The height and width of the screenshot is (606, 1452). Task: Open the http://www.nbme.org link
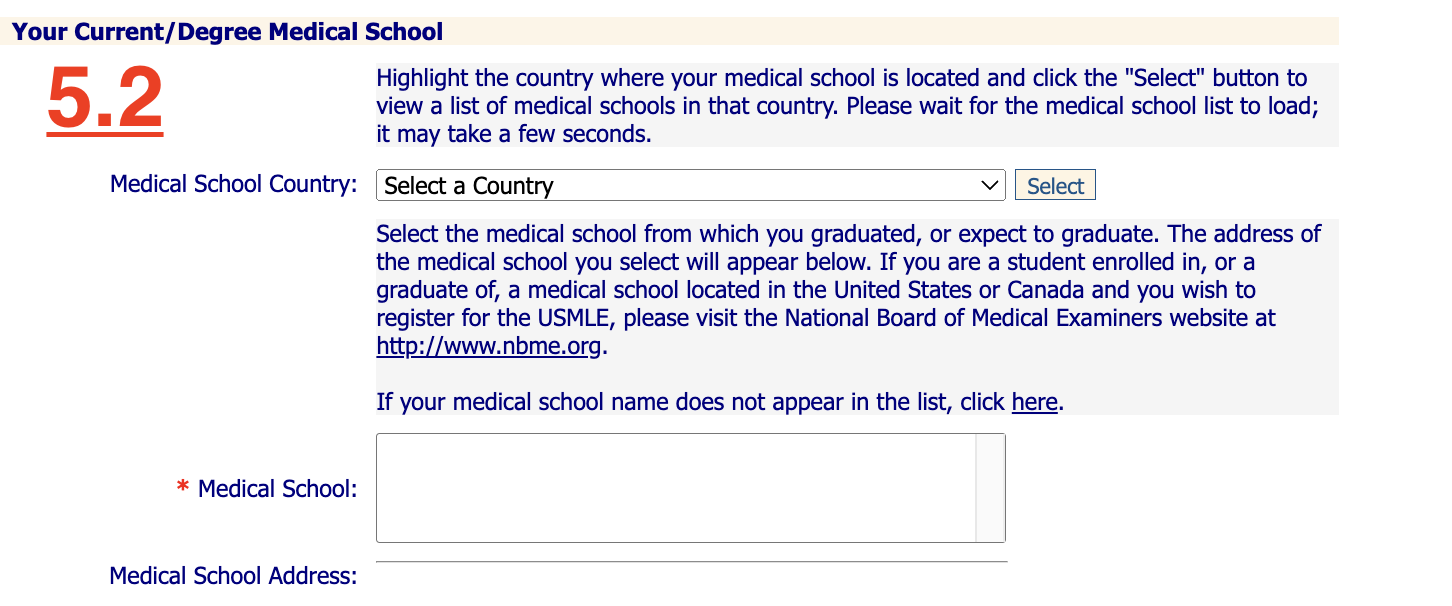coord(489,347)
